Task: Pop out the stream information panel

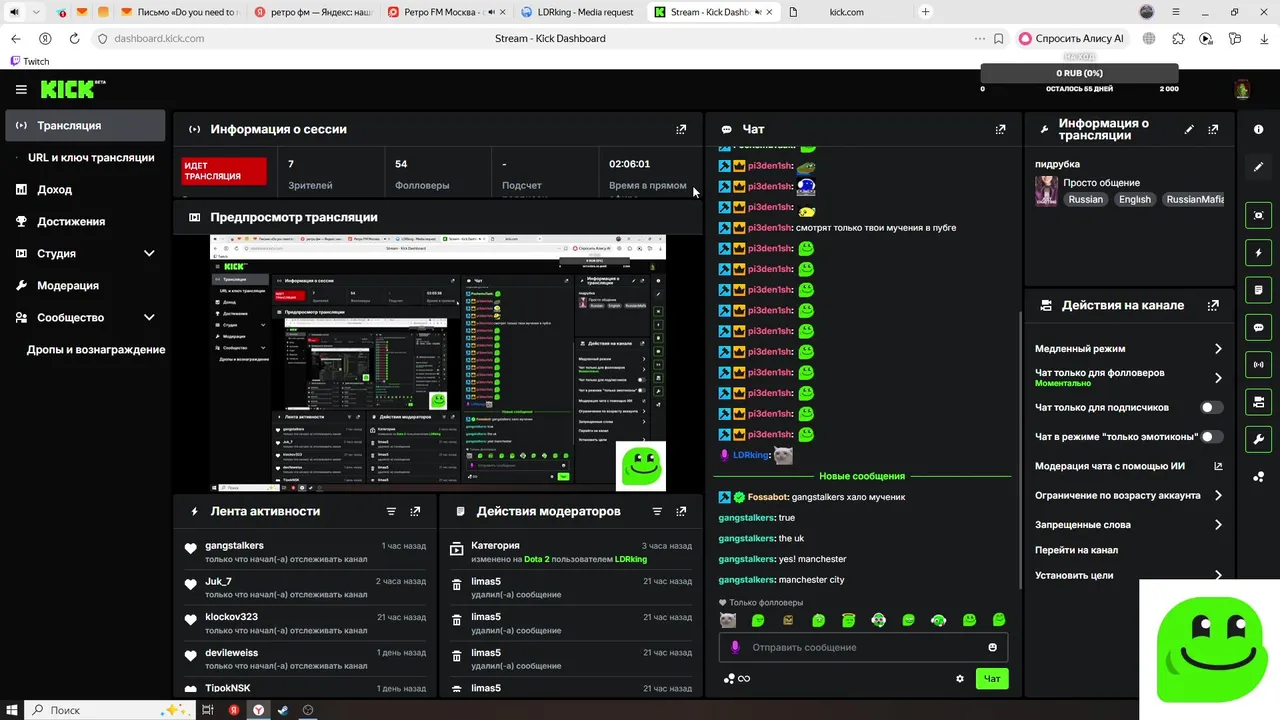Action: (1213, 129)
